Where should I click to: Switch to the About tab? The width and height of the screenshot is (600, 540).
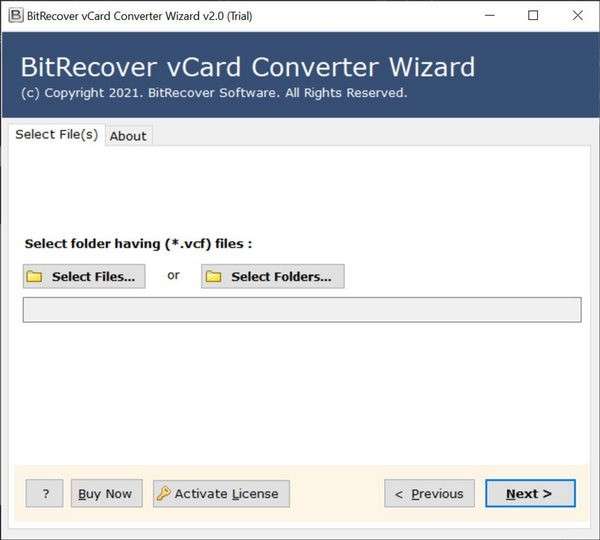pos(128,136)
